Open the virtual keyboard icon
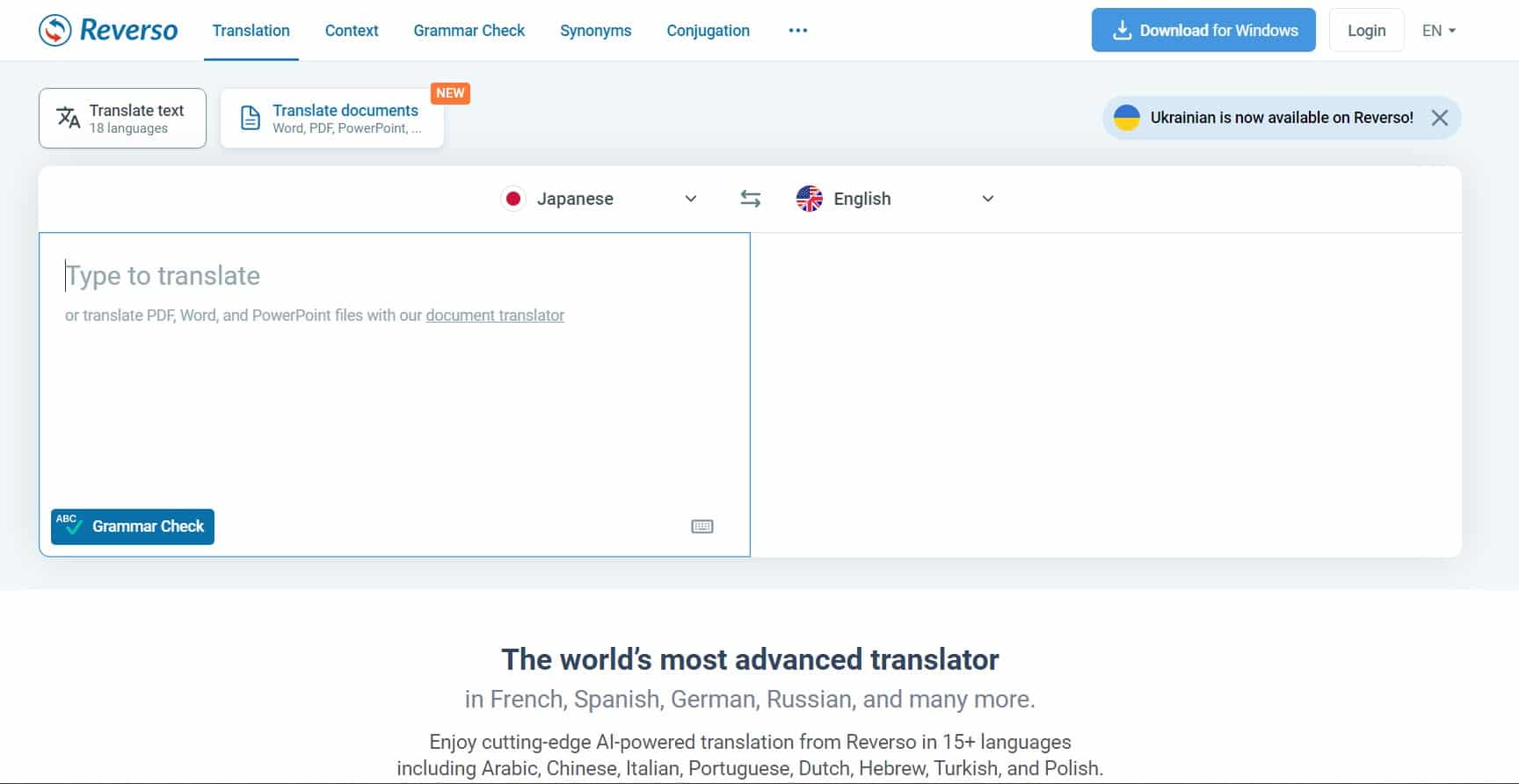Viewport: 1519px width, 784px height. pyautogui.click(x=701, y=526)
